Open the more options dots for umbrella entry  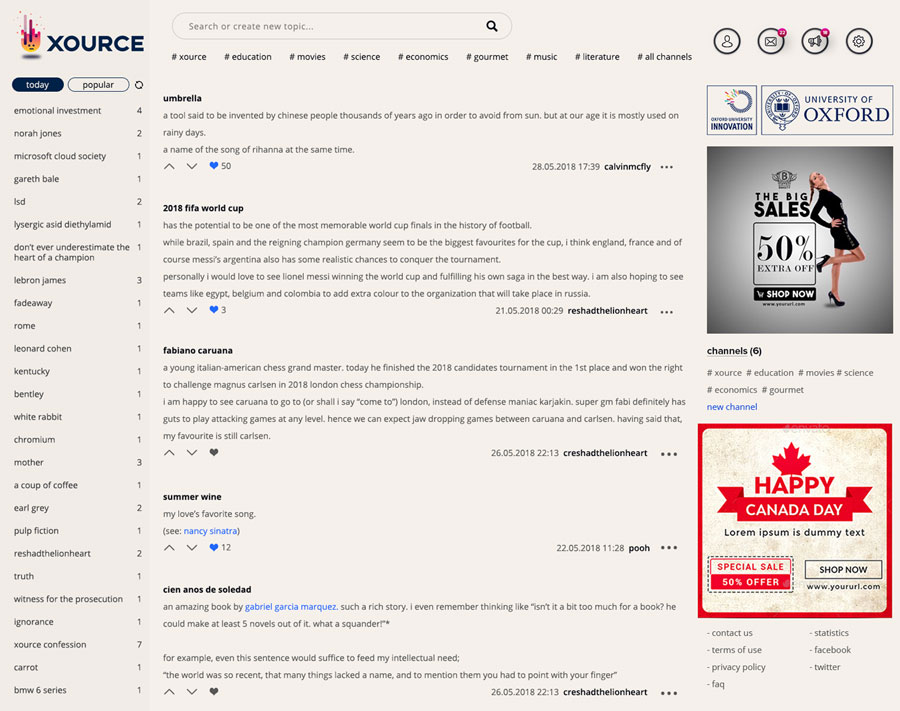pyautogui.click(x=667, y=167)
